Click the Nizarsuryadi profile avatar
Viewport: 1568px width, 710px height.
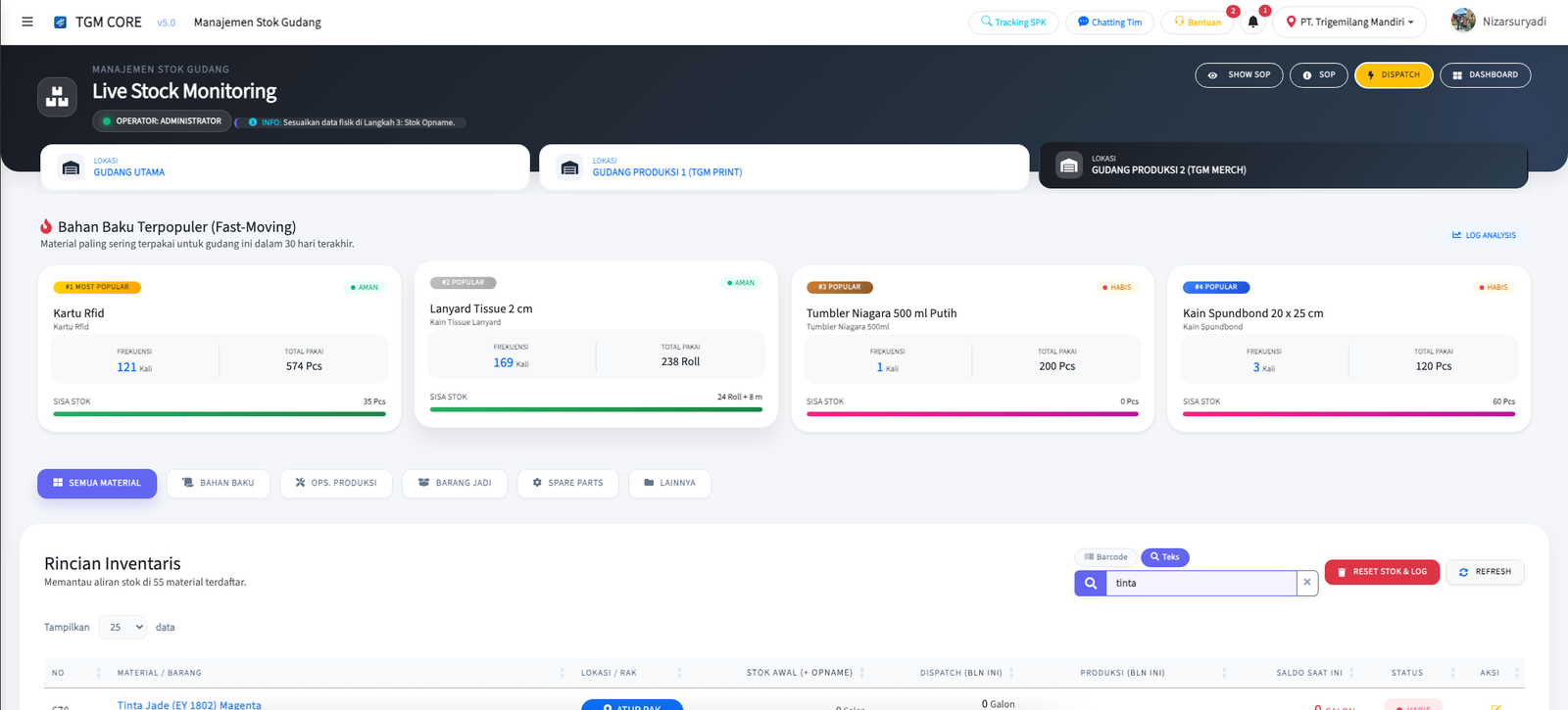(x=1463, y=21)
